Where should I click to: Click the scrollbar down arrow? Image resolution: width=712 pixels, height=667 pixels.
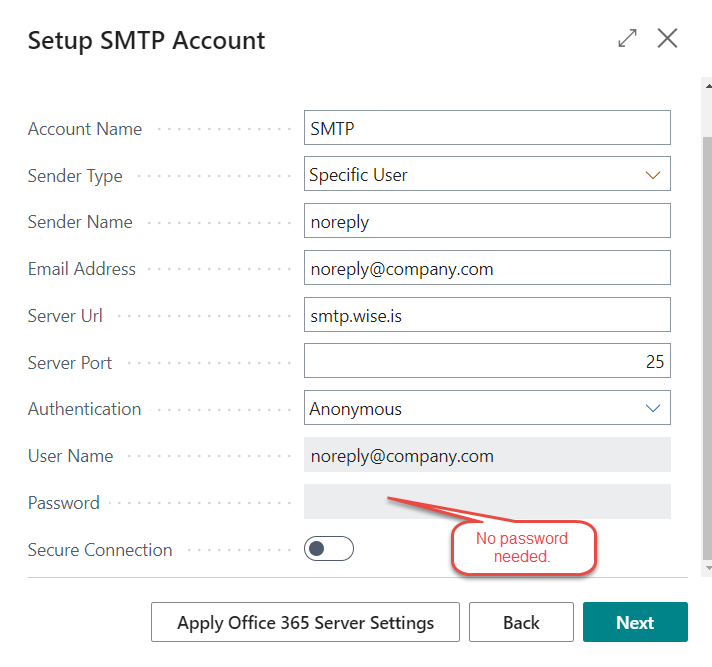click(x=708, y=568)
